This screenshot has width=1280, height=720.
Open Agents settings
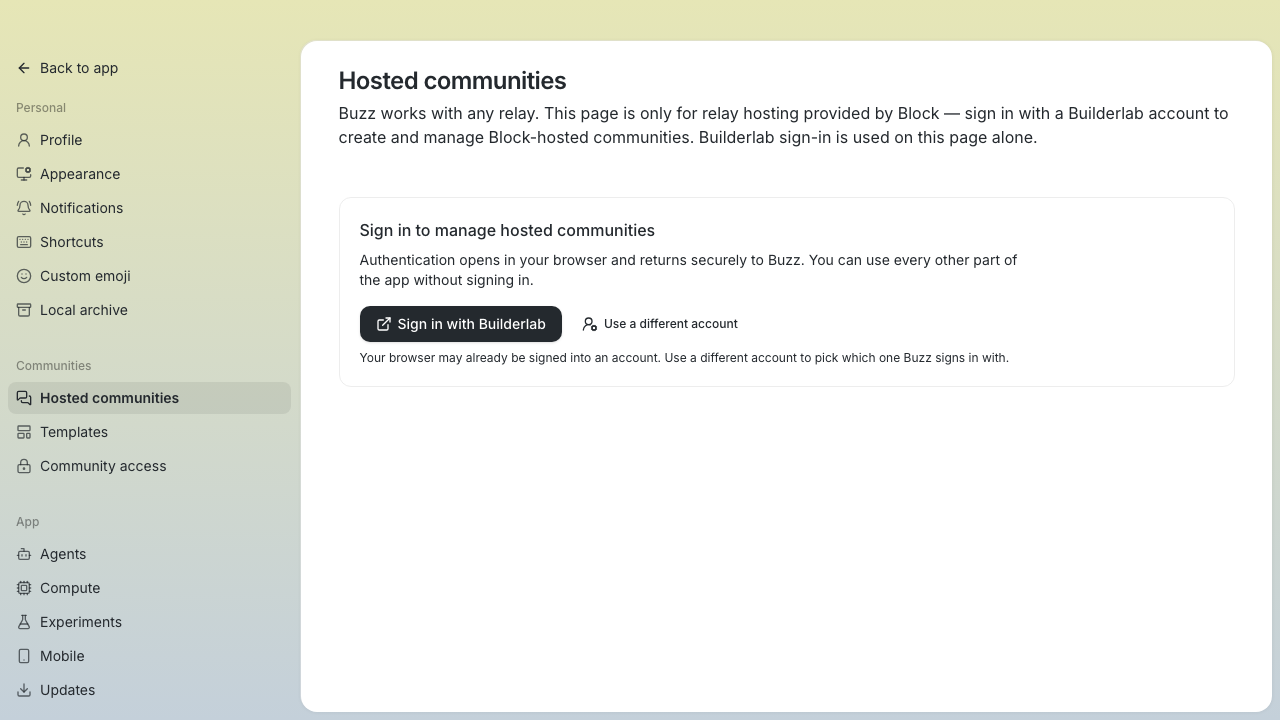[x=149, y=554]
